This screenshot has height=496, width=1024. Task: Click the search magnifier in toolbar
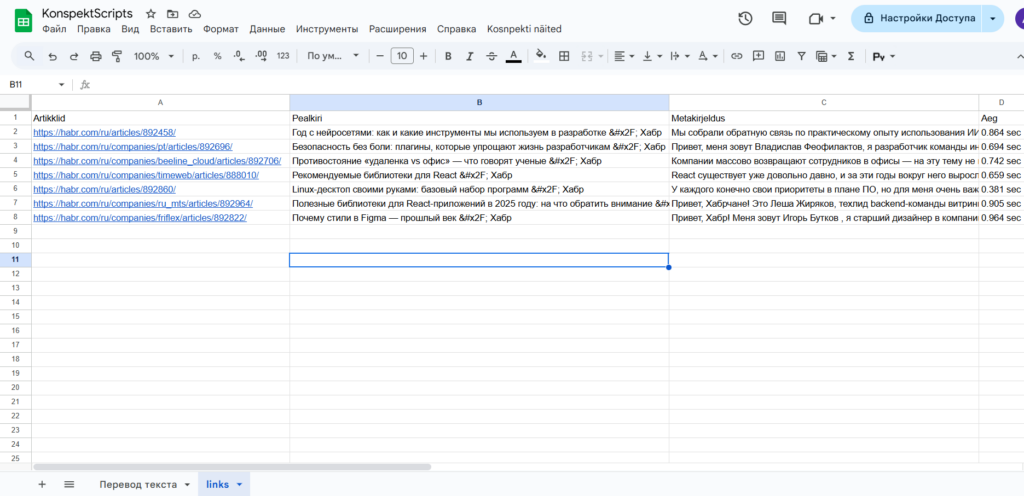[29, 56]
